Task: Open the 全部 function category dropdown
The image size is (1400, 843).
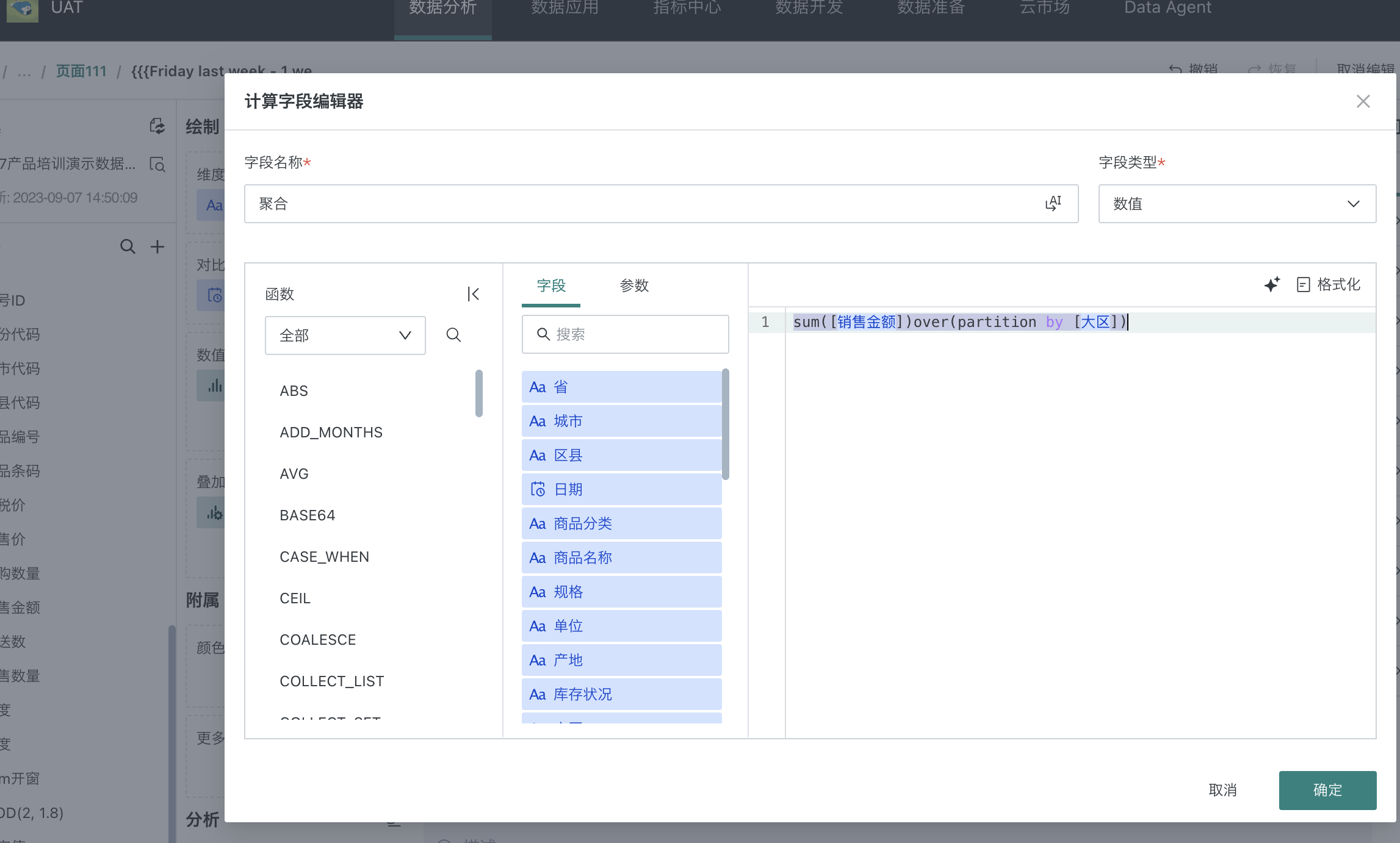Action: tap(345, 335)
